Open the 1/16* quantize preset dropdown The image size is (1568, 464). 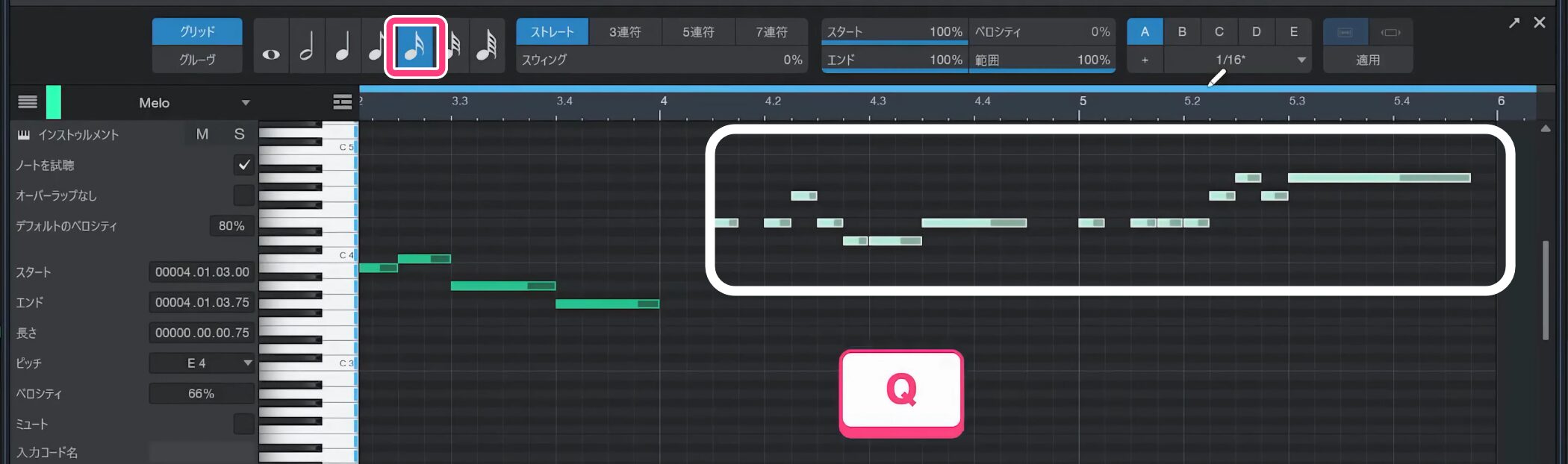click(x=1301, y=60)
